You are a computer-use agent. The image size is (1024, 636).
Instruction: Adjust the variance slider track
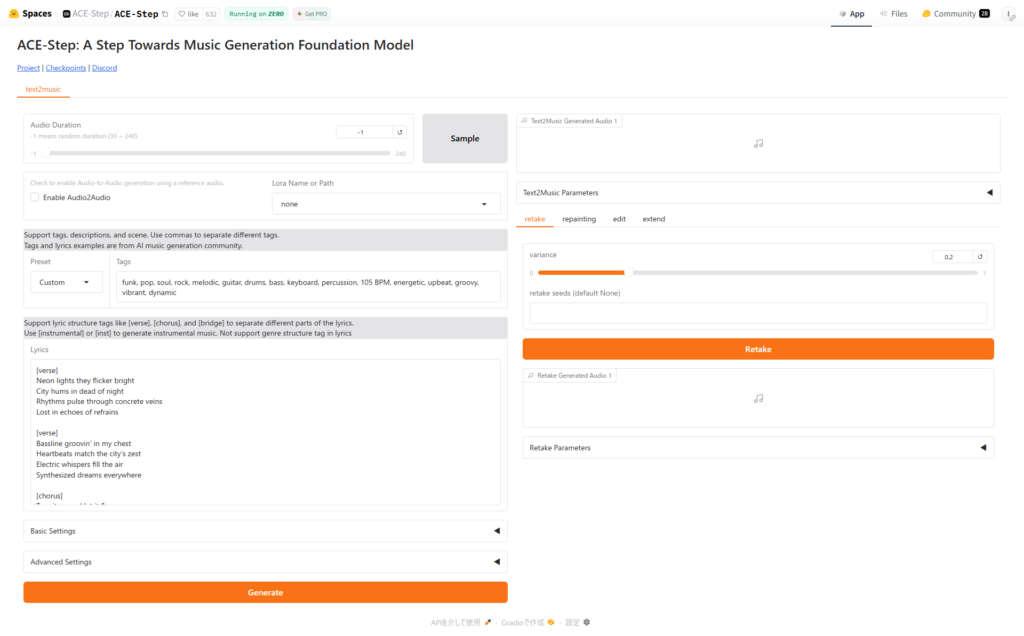click(x=755, y=272)
